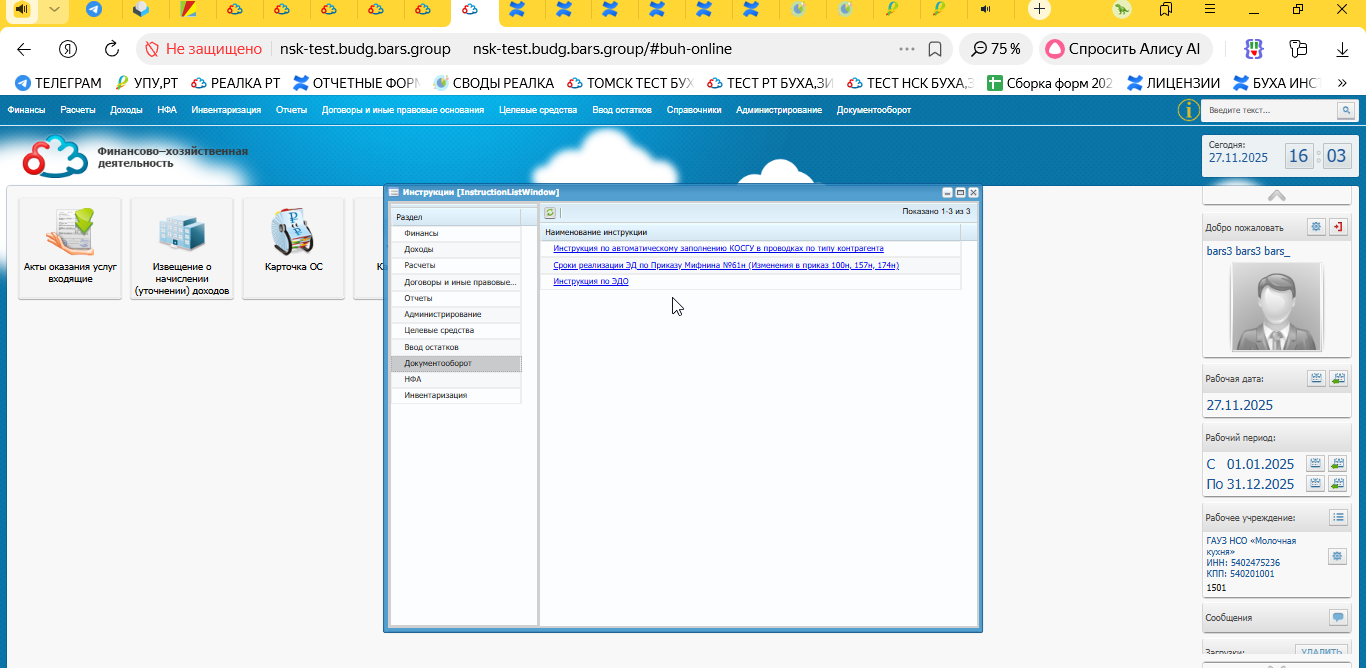Viewport: 1366px width, 668px height.
Task: Open the Документооборот top menu
Action: 874,110
